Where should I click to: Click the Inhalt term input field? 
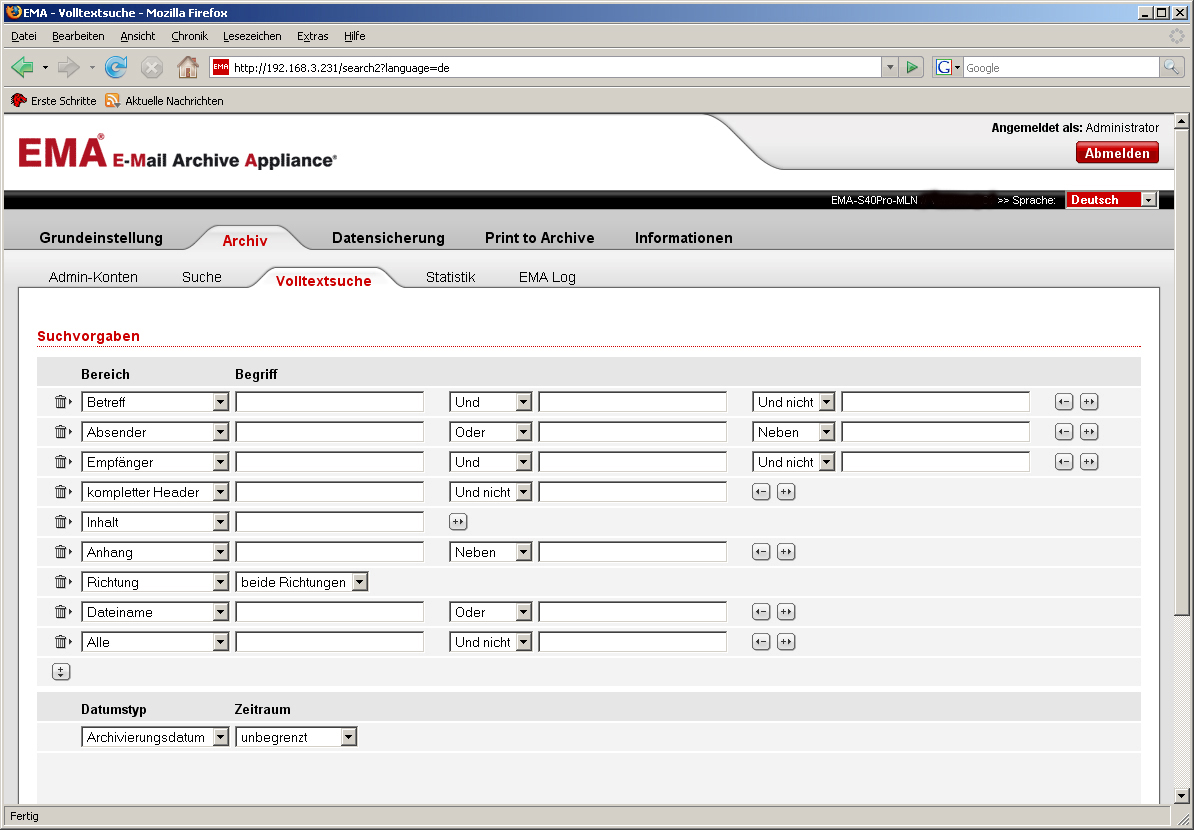point(330,522)
